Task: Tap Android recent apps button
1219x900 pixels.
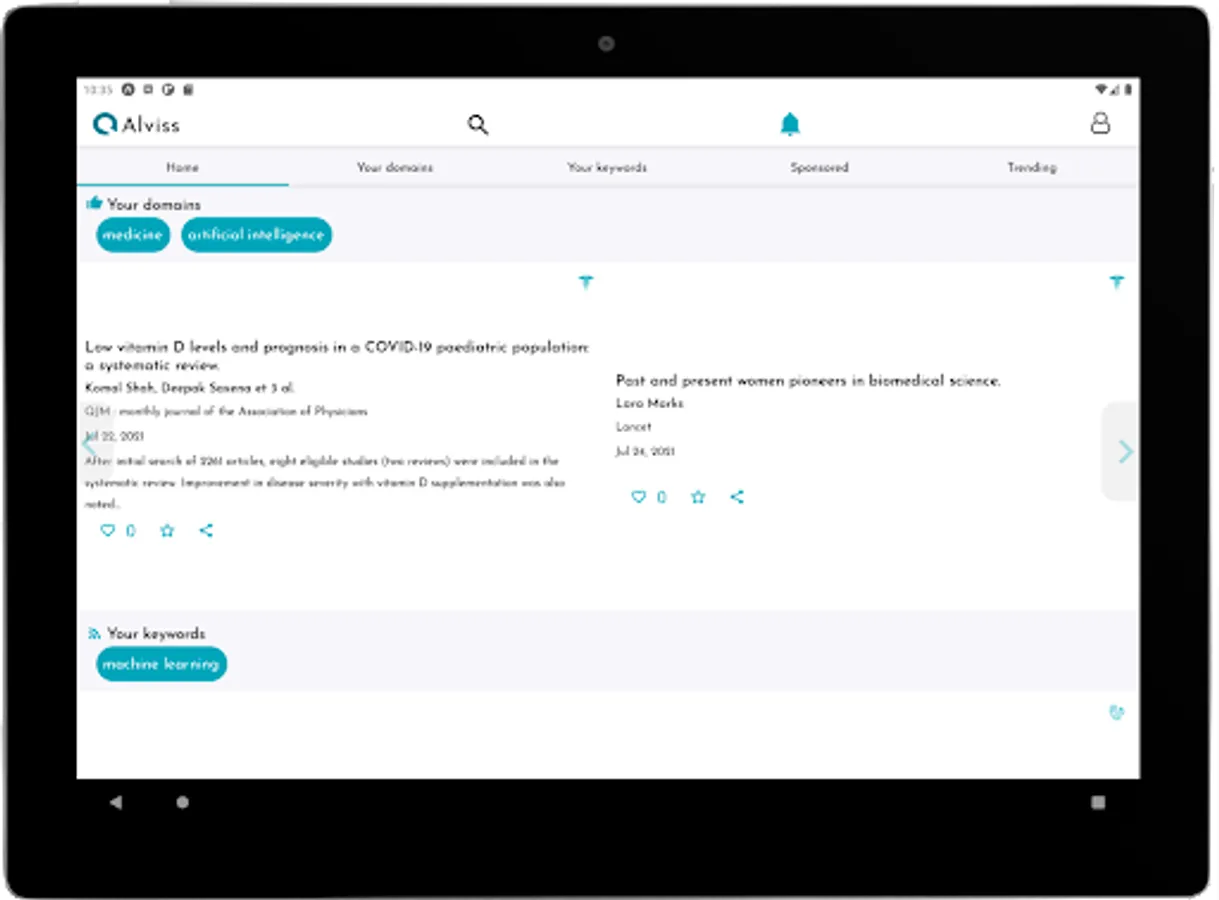Action: click(1099, 802)
